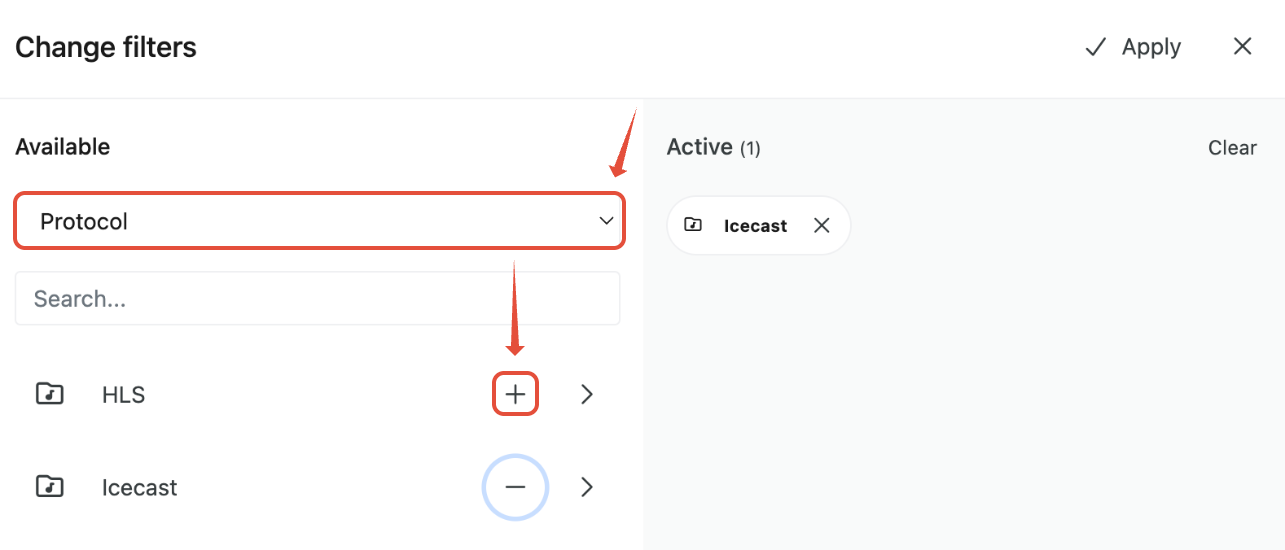Select the HLS list item label
Image resolution: width=1285 pixels, height=550 pixels.
pyautogui.click(x=123, y=395)
